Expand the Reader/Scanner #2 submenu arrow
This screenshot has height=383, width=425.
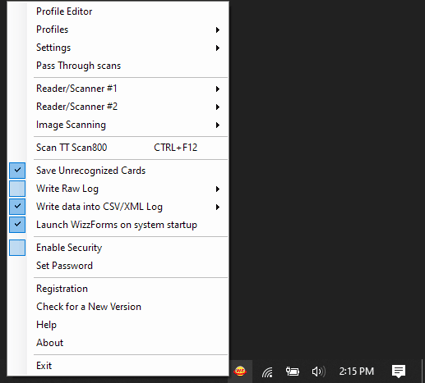coord(217,107)
